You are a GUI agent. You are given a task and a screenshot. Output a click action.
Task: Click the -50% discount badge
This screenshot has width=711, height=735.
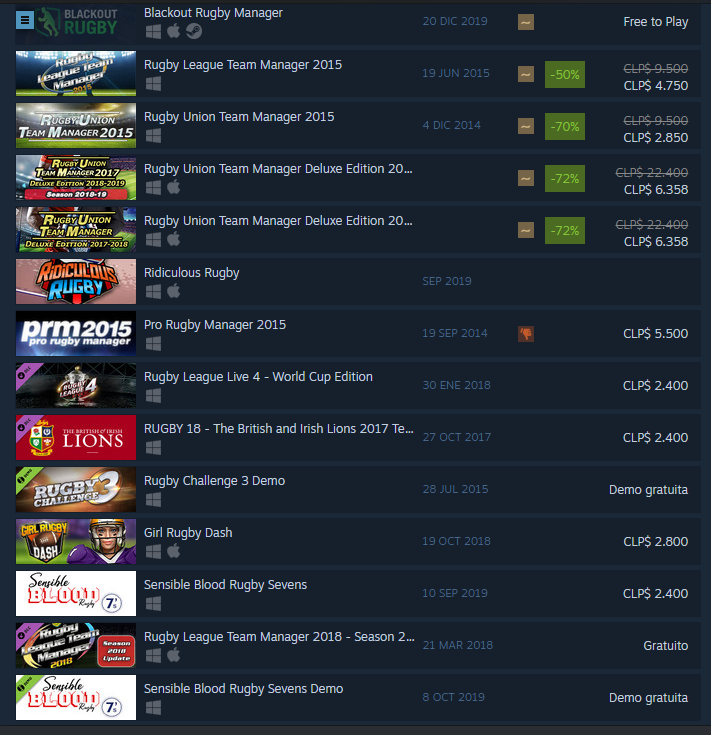click(x=565, y=75)
